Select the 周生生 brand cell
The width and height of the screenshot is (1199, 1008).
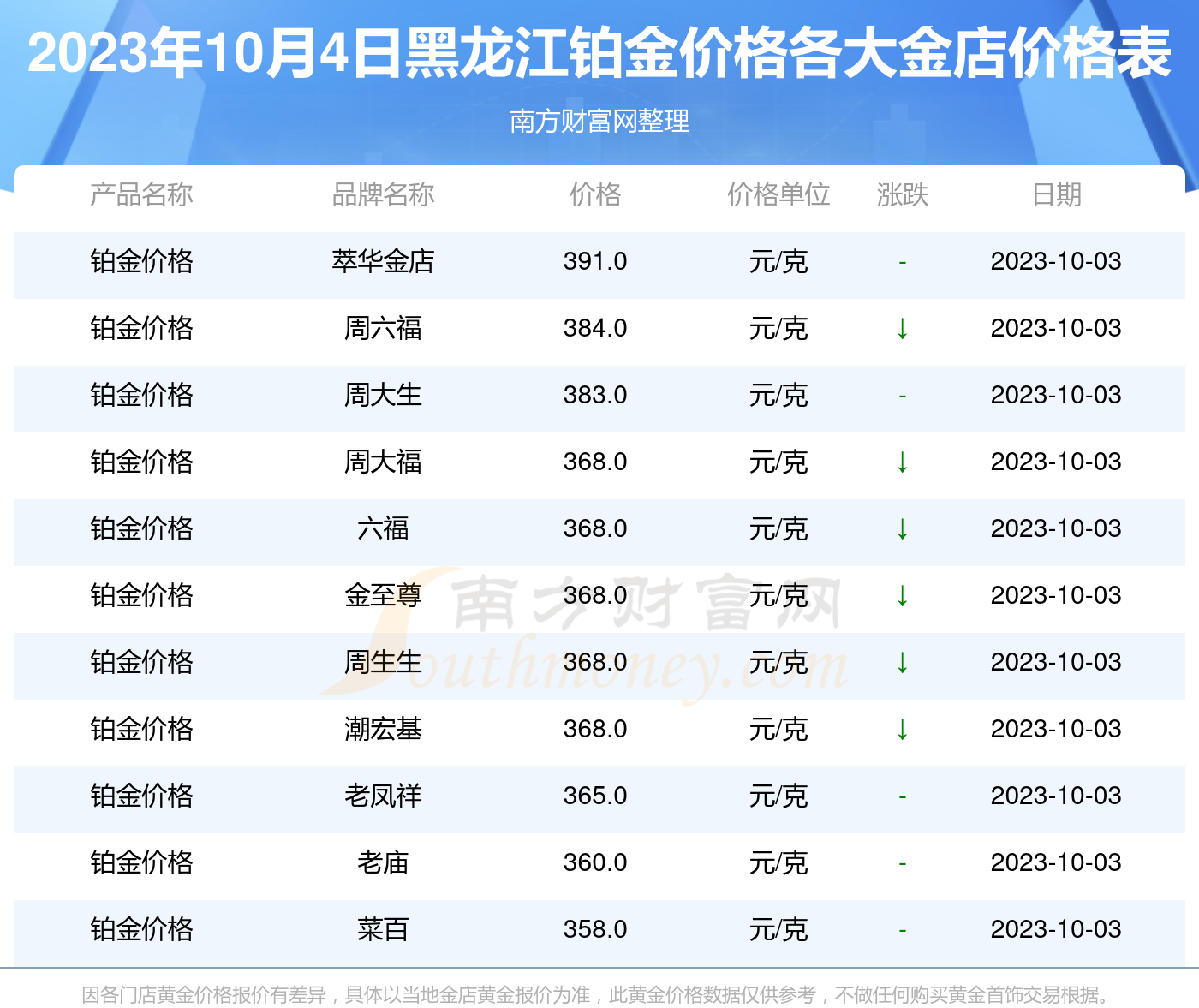383,662
